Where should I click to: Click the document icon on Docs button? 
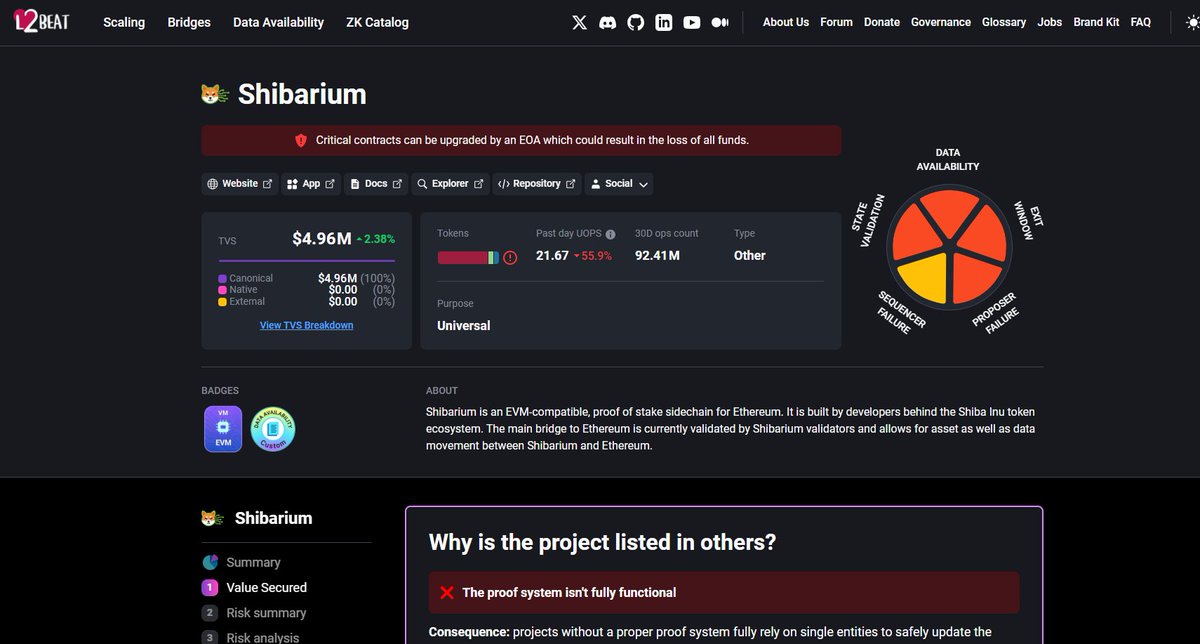click(355, 184)
